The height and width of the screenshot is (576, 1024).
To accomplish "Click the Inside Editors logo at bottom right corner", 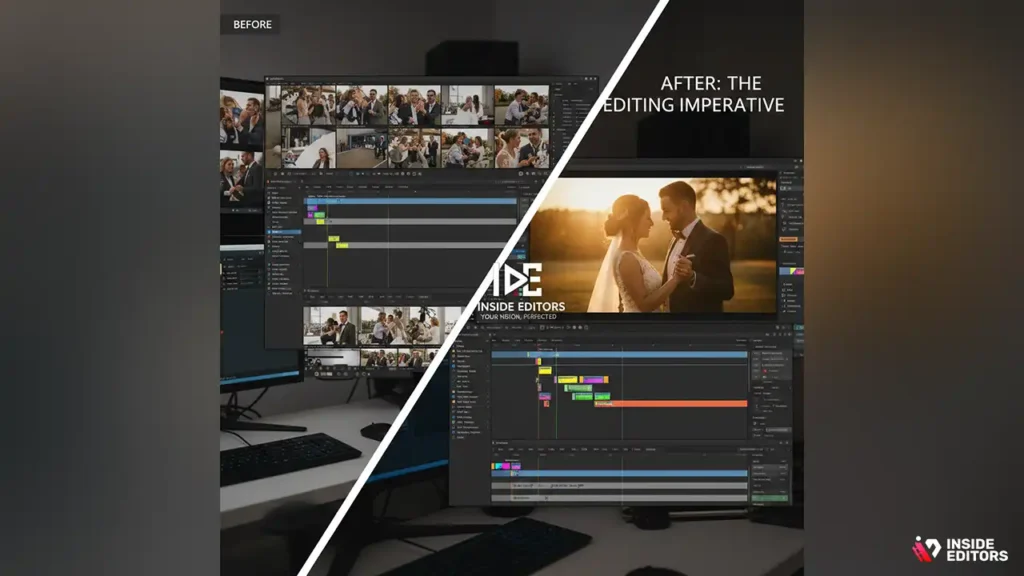I will click(x=960, y=550).
